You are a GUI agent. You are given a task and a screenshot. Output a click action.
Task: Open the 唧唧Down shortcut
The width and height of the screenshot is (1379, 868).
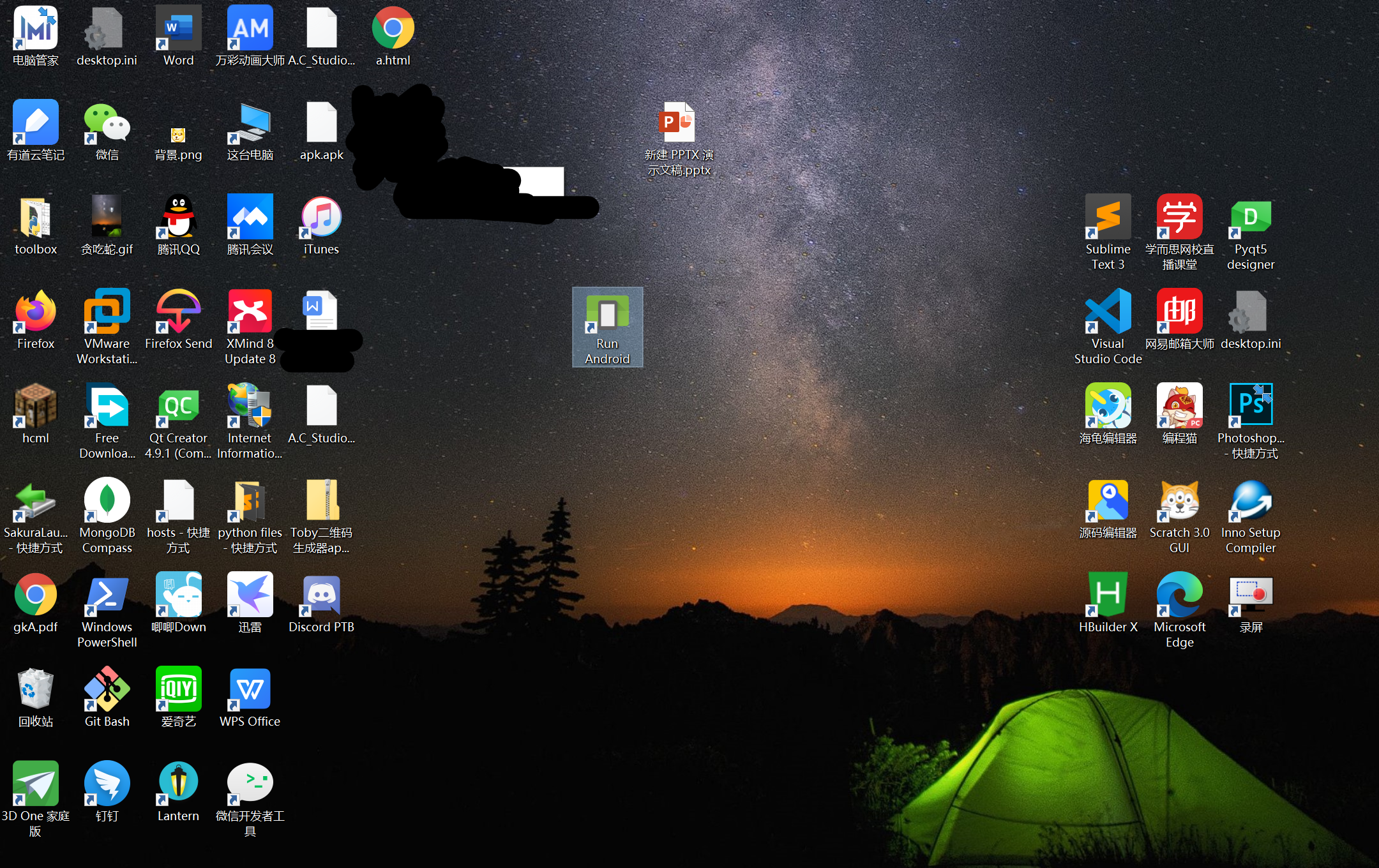click(x=179, y=603)
